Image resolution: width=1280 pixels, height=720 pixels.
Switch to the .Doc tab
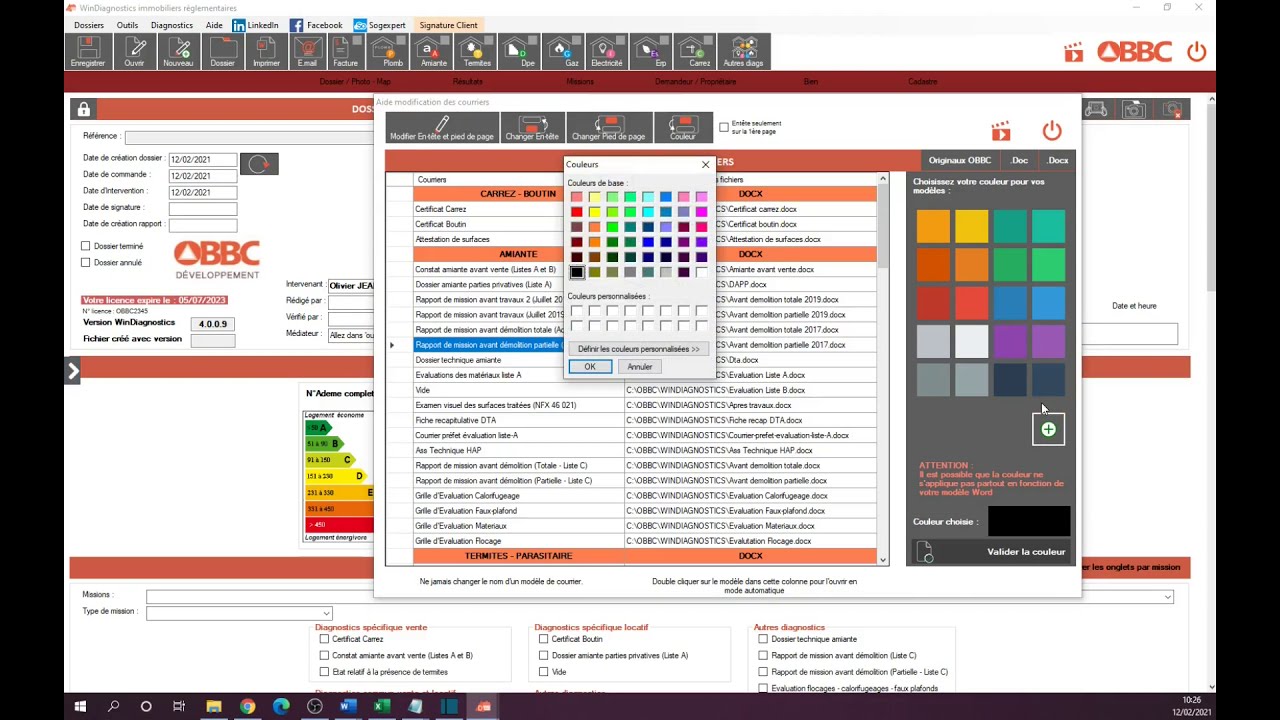coord(1018,160)
